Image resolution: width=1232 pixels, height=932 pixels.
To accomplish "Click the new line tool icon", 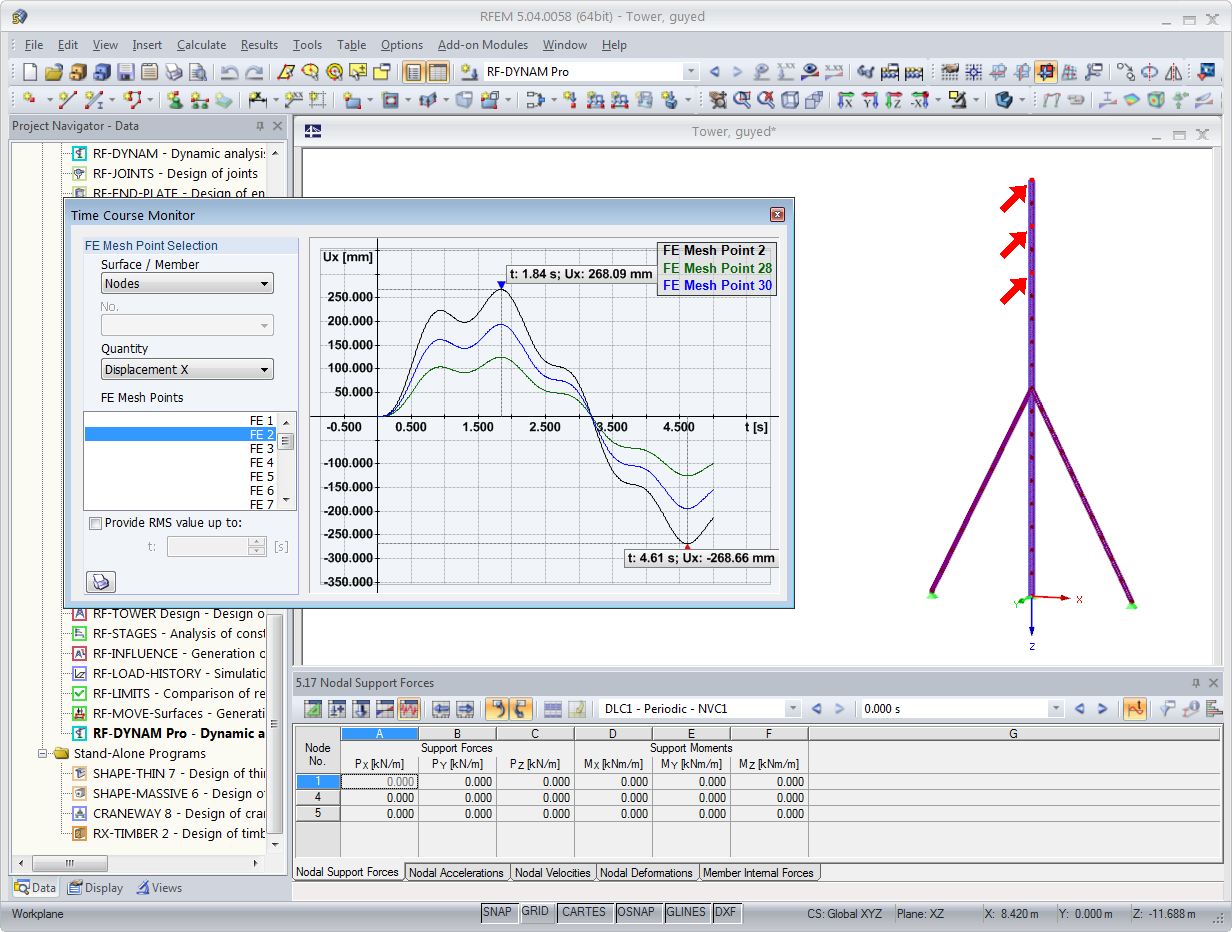I will point(68,100).
